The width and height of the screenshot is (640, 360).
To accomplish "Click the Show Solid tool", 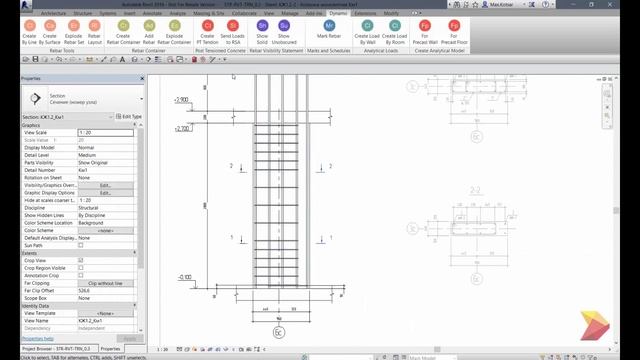I will [262, 32].
